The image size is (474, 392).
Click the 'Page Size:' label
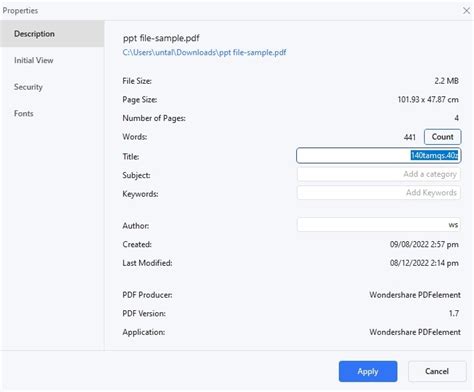pos(140,100)
